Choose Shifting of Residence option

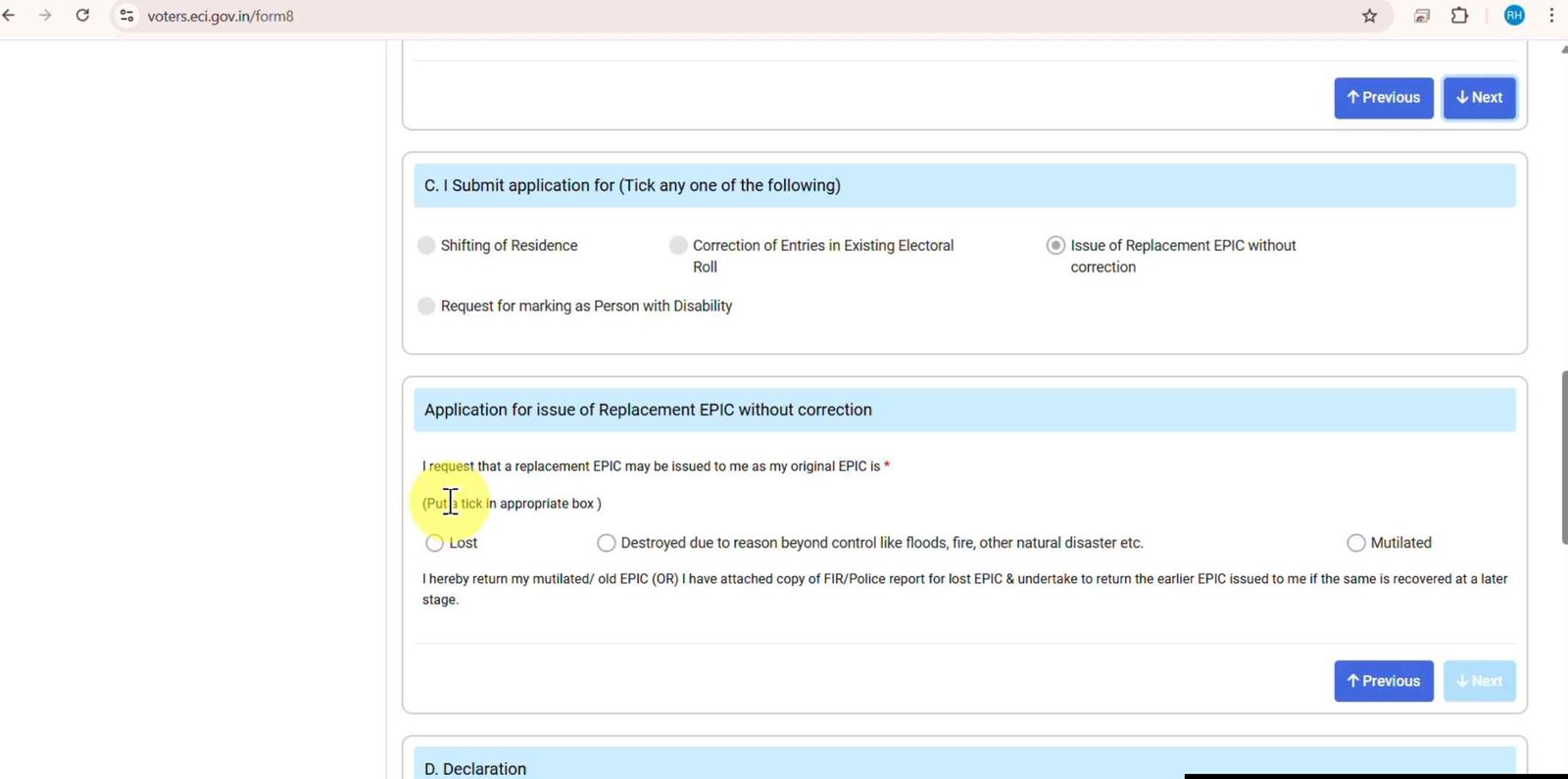click(426, 245)
